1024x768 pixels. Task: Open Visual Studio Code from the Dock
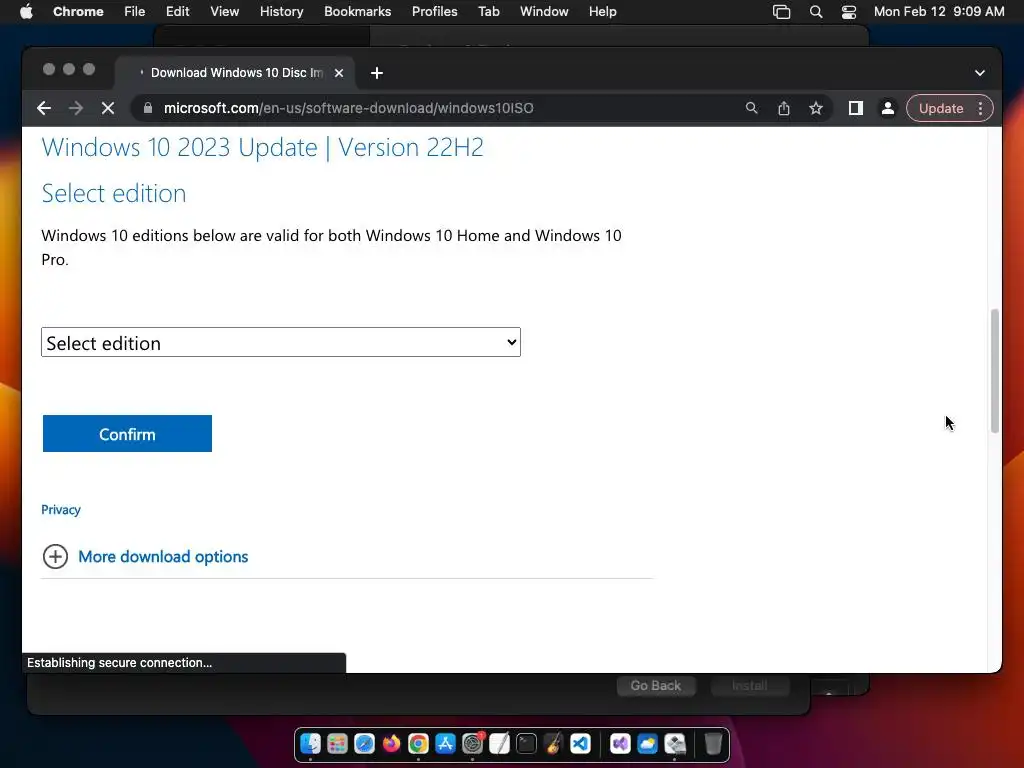[580, 744]
